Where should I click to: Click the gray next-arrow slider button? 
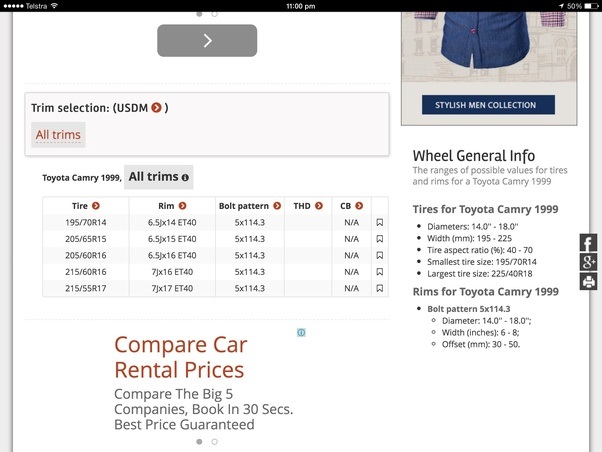[x=207, y=41]
